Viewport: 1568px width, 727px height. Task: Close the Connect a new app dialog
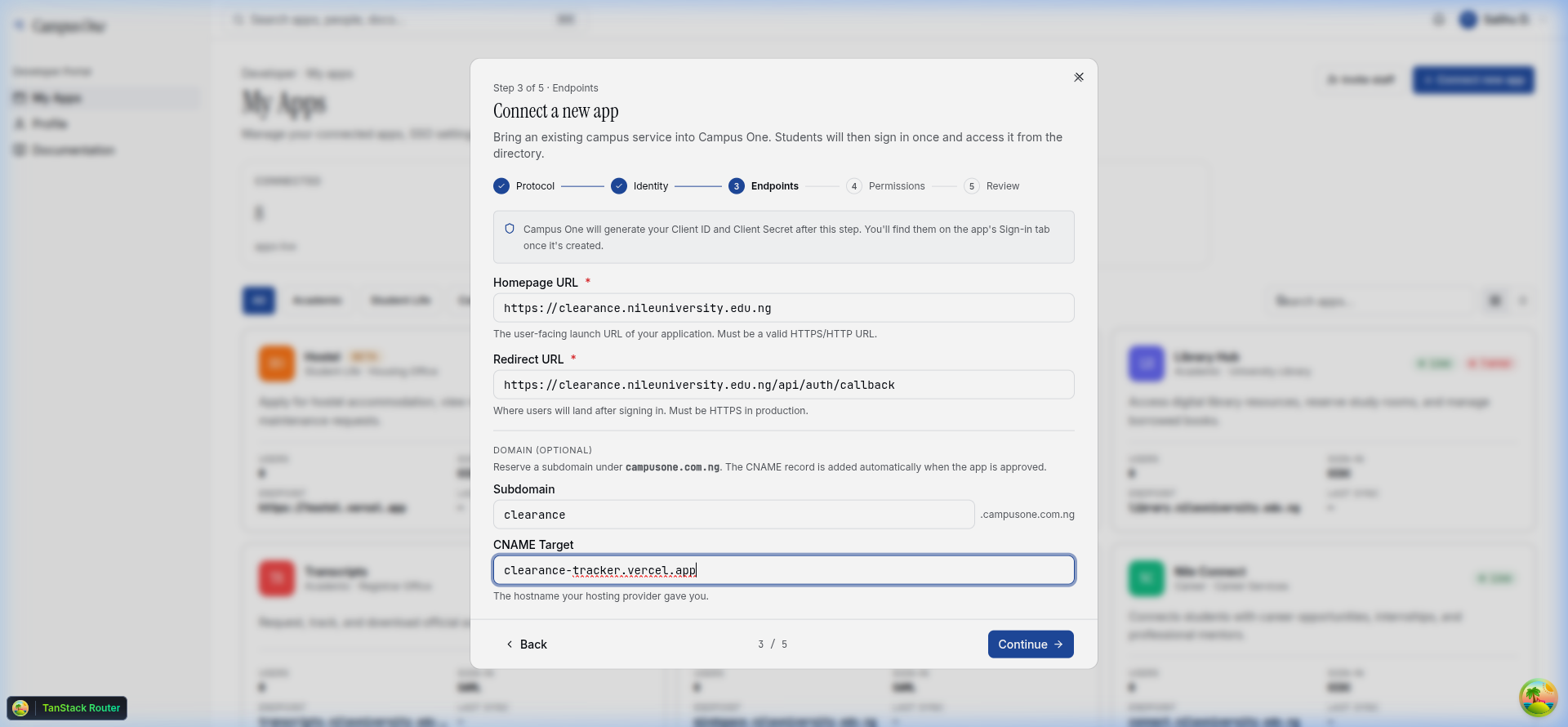click(1079, 77)
